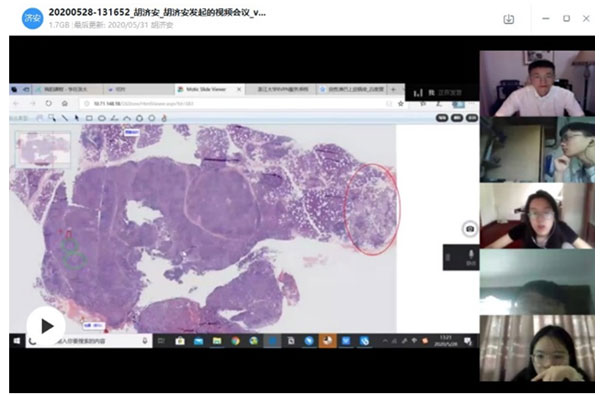The image size is (600, 395).
Task: Activate the zoom magnifier tool
Action: (52, 118)
